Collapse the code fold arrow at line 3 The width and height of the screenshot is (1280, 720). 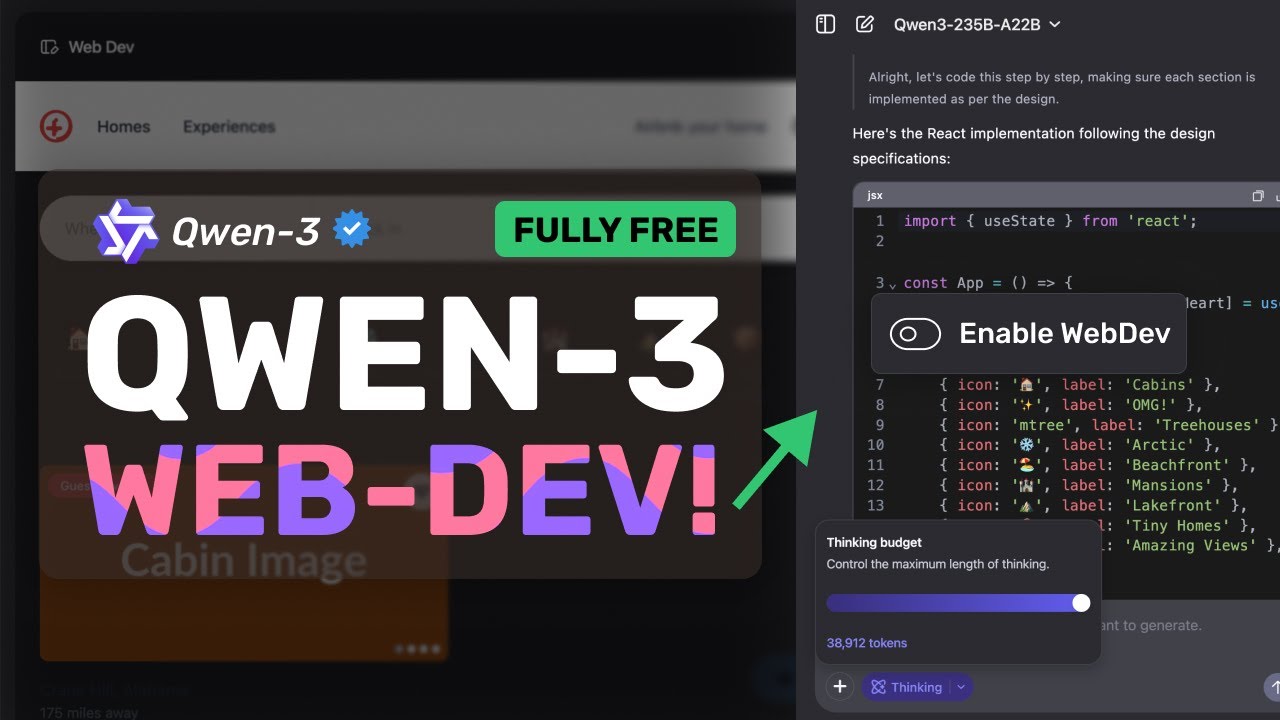pos(892,285)
